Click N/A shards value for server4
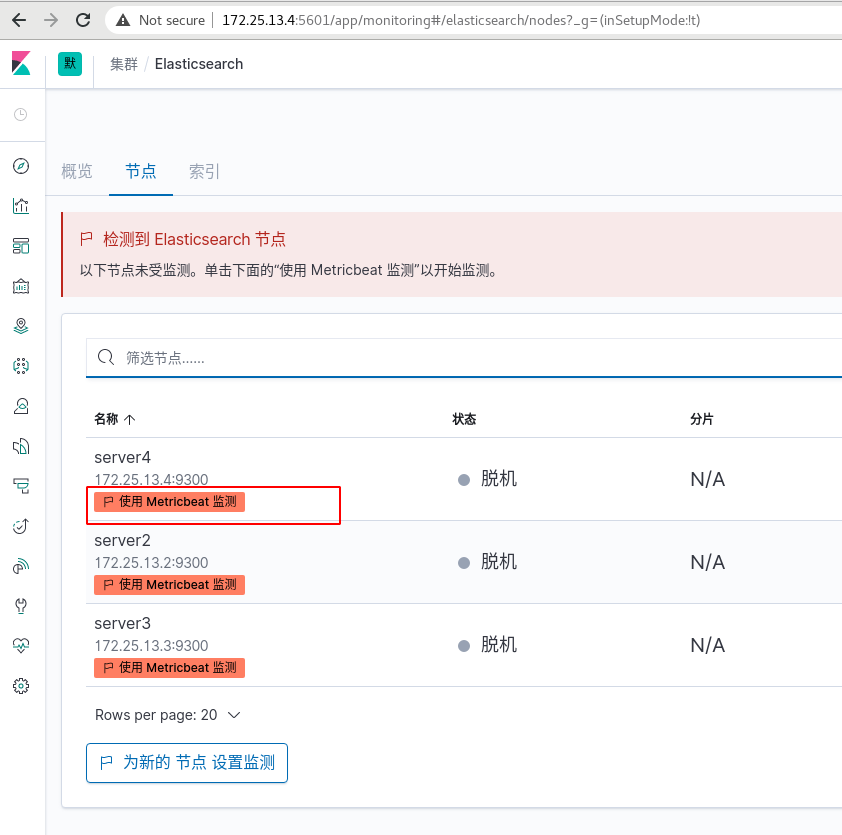Viewport: 842px width, 835px height. [x=708, y=480]
